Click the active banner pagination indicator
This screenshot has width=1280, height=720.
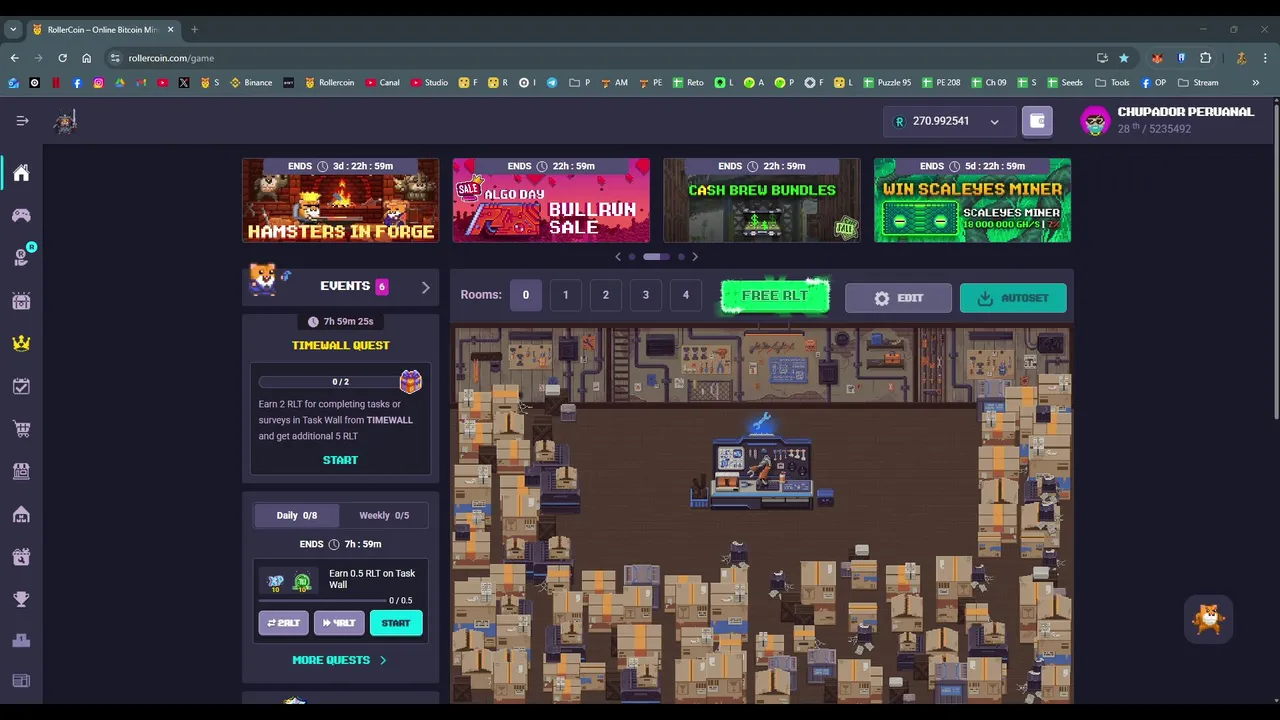coord(656,257)
